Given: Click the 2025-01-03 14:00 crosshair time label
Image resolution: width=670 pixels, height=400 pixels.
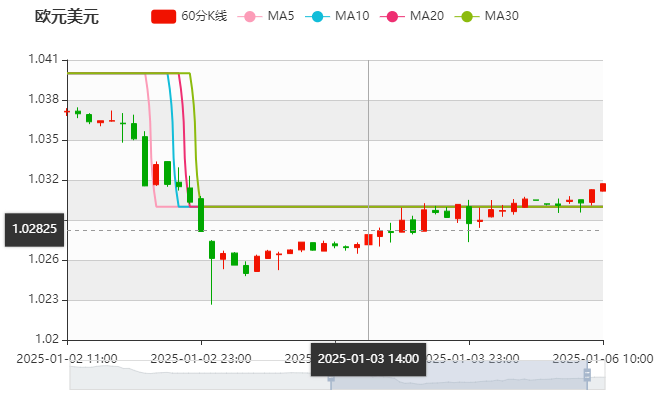Looking at the screenshot, I should [x=368, y=358].
